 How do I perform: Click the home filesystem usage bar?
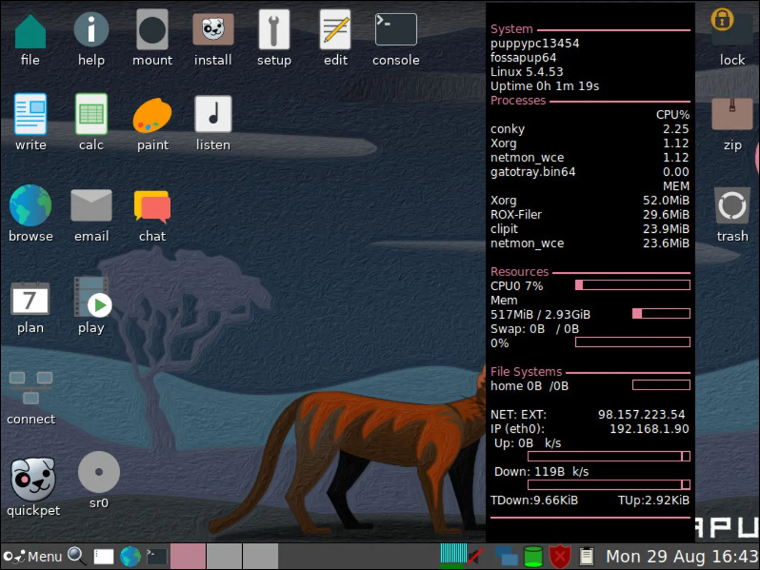[661, 385]
